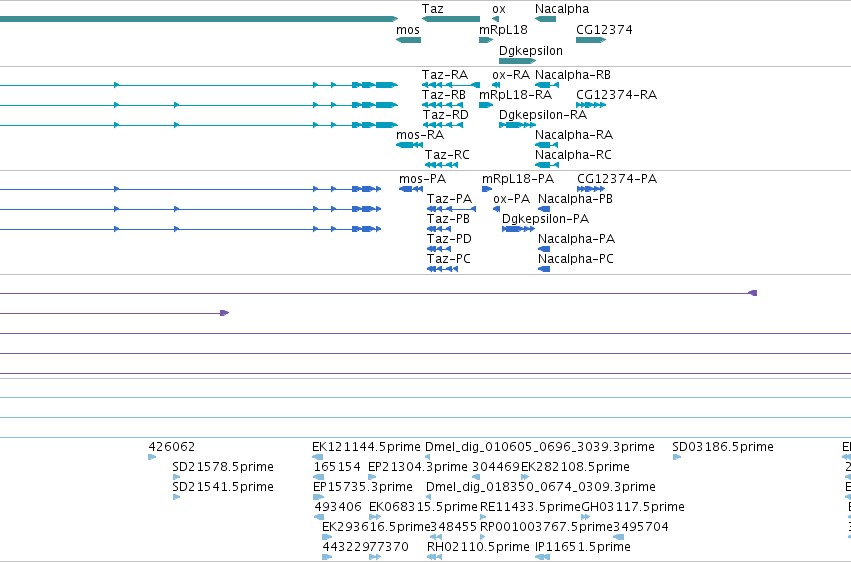Select transcript Nacalpha-RB
Screen dimensions: 851x562
[573, 75]
